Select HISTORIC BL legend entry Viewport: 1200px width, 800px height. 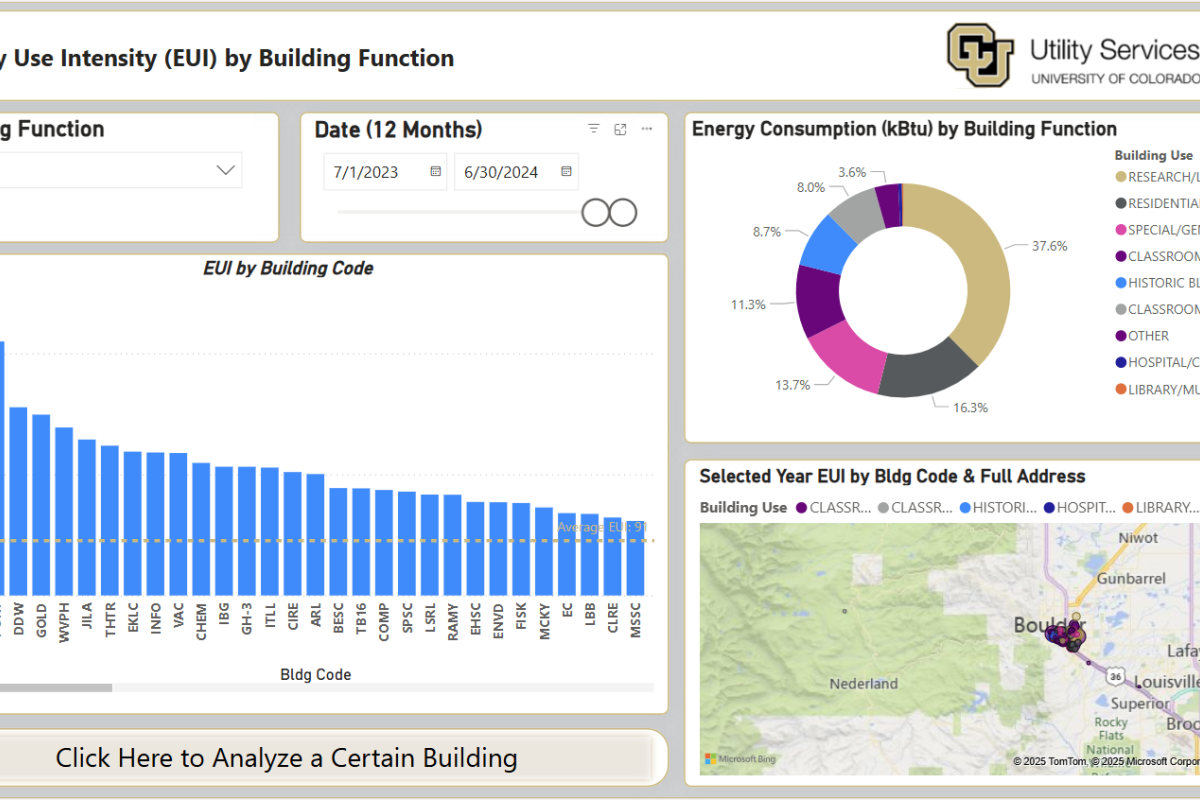coord(1157,283)
